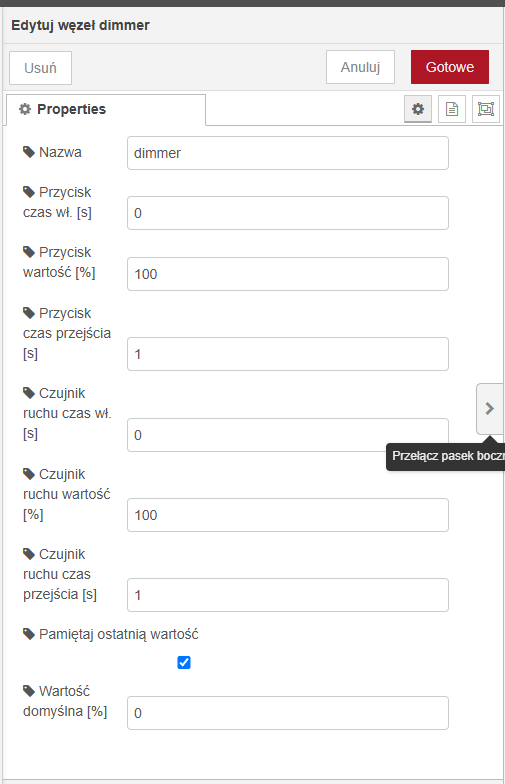The height and width of the screenshot is (784, 505).
Task: Focus Przycisk czas wł. input field
Action: (288, 213)
